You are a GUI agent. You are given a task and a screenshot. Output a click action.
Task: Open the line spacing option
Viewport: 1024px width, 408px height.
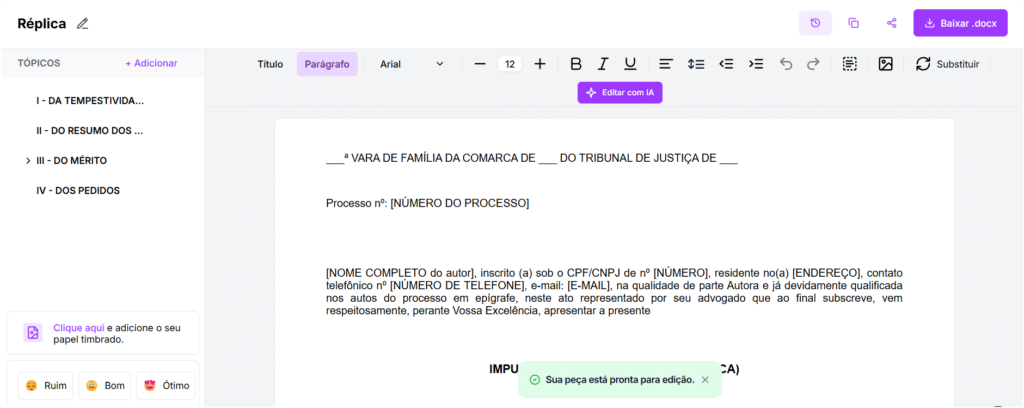696,64
